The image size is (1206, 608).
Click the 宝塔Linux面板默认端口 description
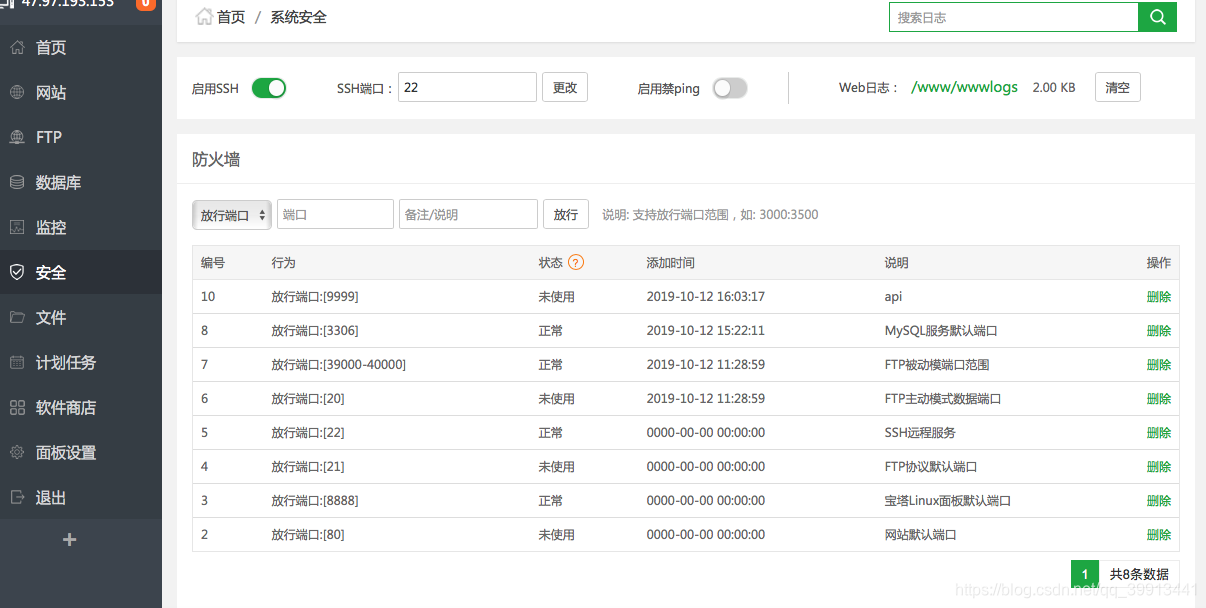pos(948,501)
